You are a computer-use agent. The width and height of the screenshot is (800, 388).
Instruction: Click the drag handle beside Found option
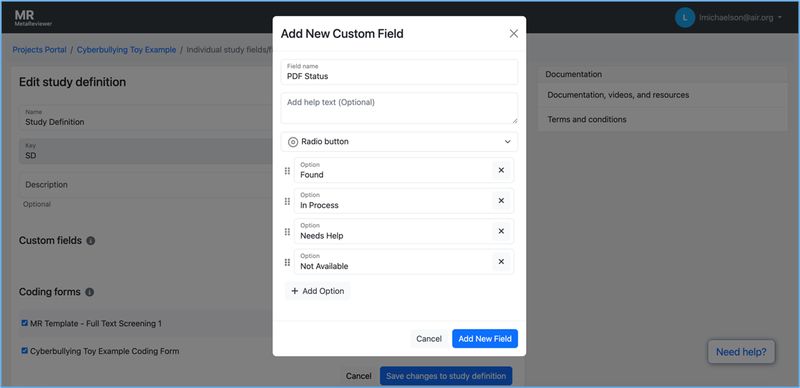tap(287, 171)
